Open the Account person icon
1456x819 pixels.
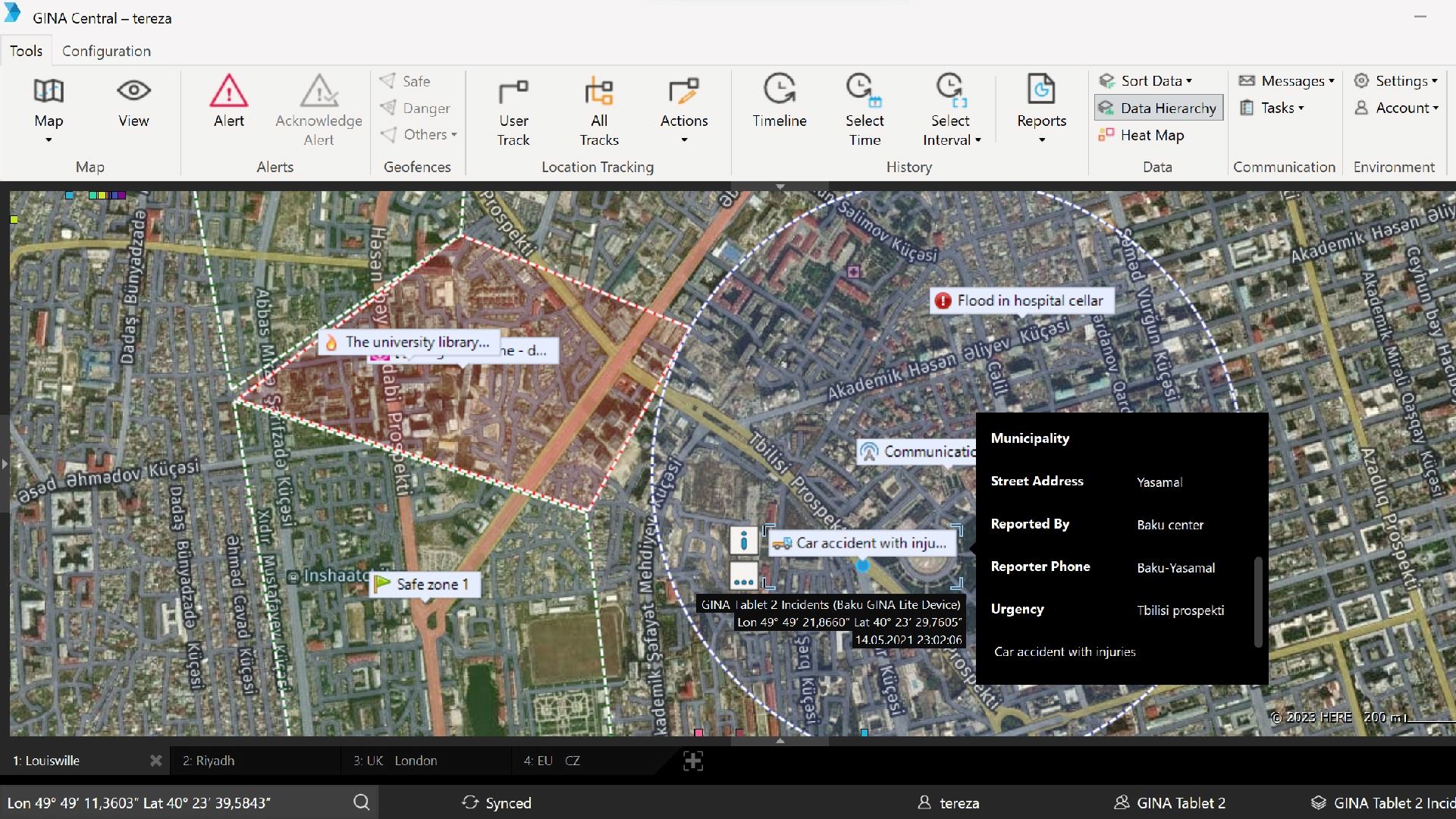click(1362, 108)
